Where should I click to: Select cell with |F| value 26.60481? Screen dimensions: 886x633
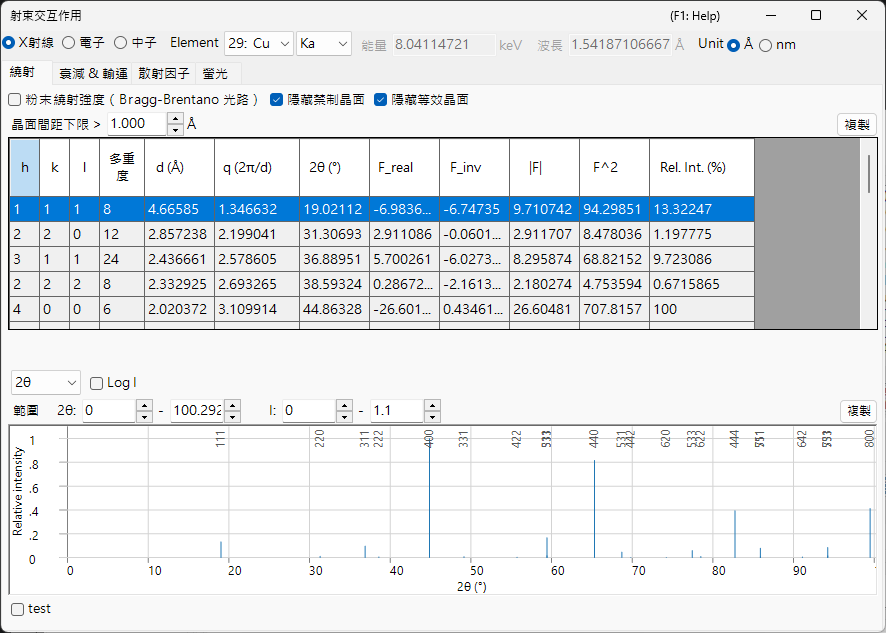pos(544,309)
